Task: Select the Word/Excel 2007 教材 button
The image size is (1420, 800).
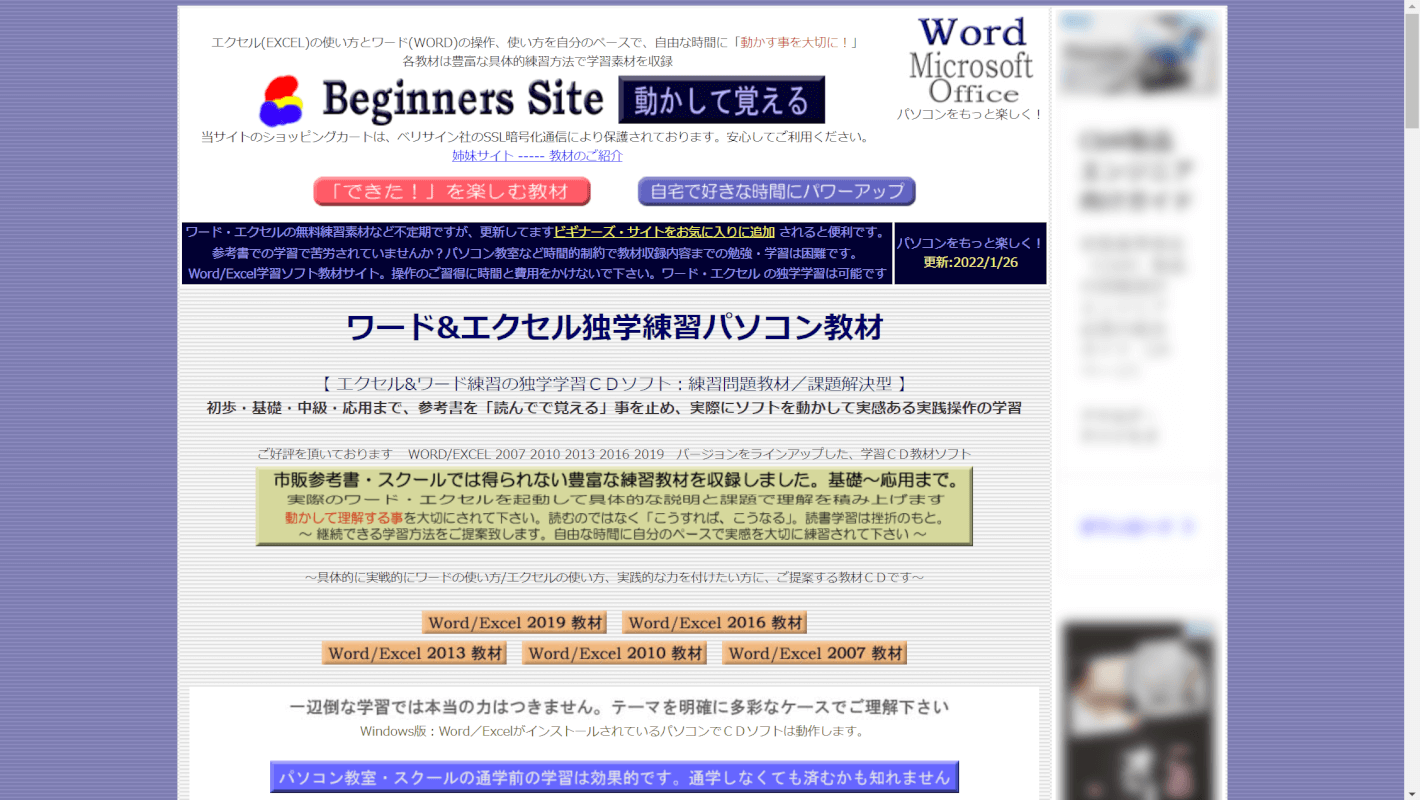Action: click(x=815, y=653)
